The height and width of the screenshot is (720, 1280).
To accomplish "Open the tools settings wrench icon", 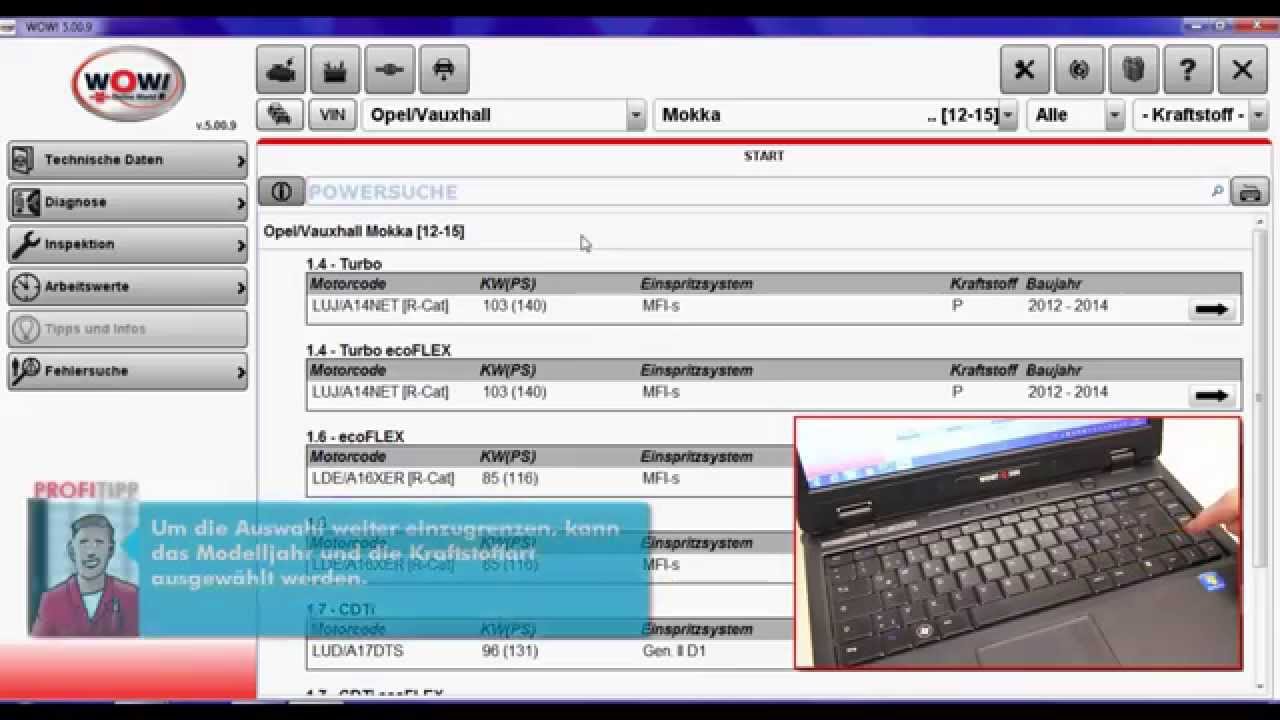I will [x=1025, y=70].
